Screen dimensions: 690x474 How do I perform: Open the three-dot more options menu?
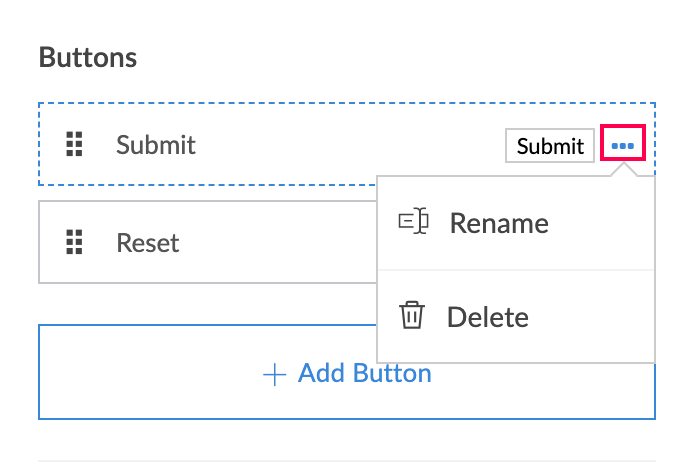[623, 146]
